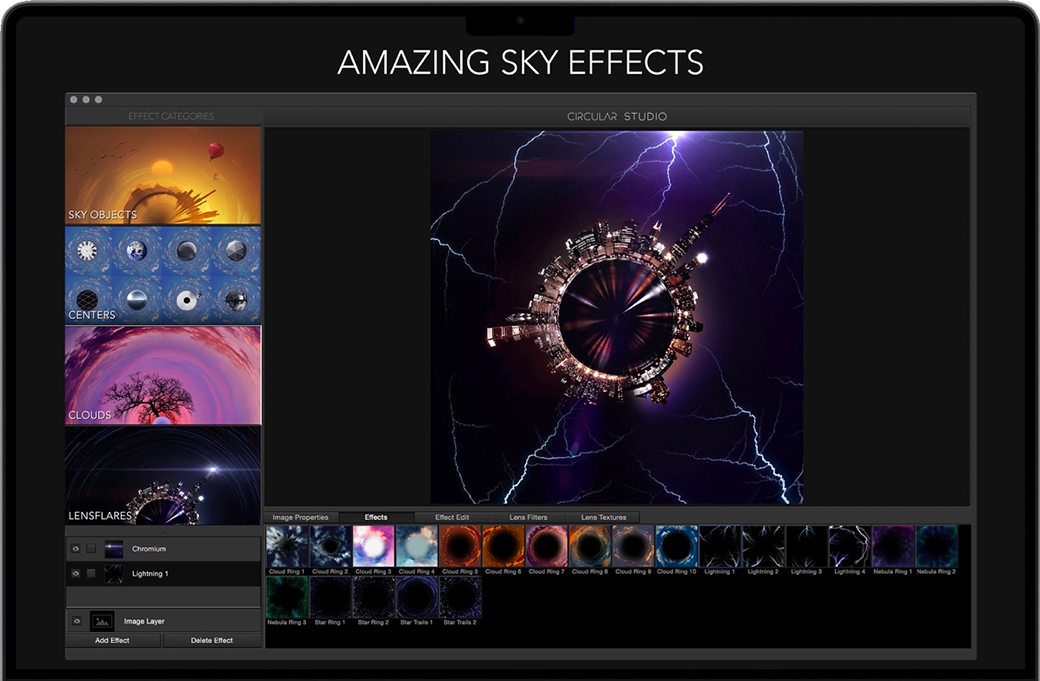This screenshot has height=681, width=1040.
Task: Click the Add Effect button
Action: pos(113,640)
